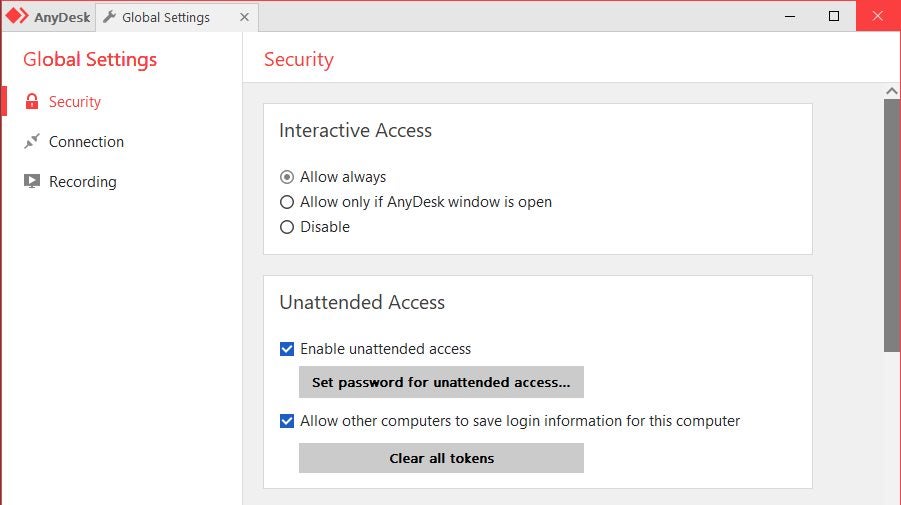Uncheck Allow other computers to save login
Viewport: 901px width, 505px height.
coord(287,421)
